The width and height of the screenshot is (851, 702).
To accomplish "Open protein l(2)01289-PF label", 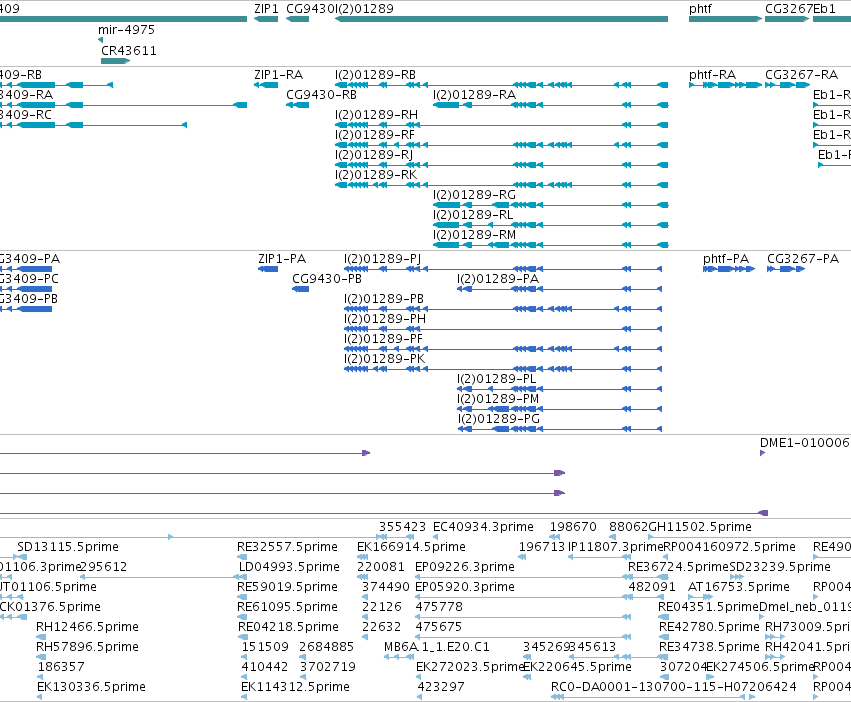I will [x=383, y=339].
